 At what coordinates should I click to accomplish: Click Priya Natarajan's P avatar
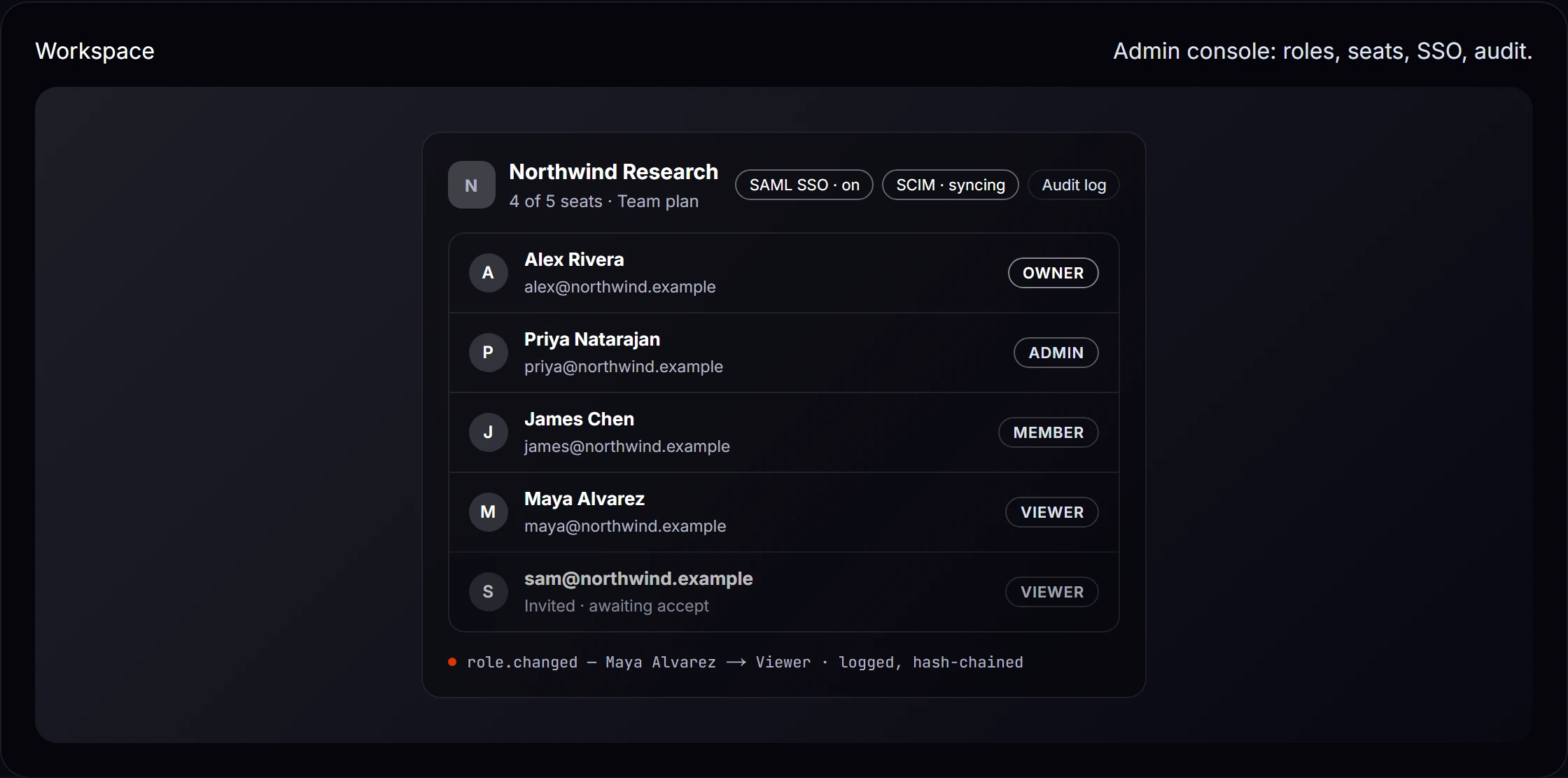point(488,353)
